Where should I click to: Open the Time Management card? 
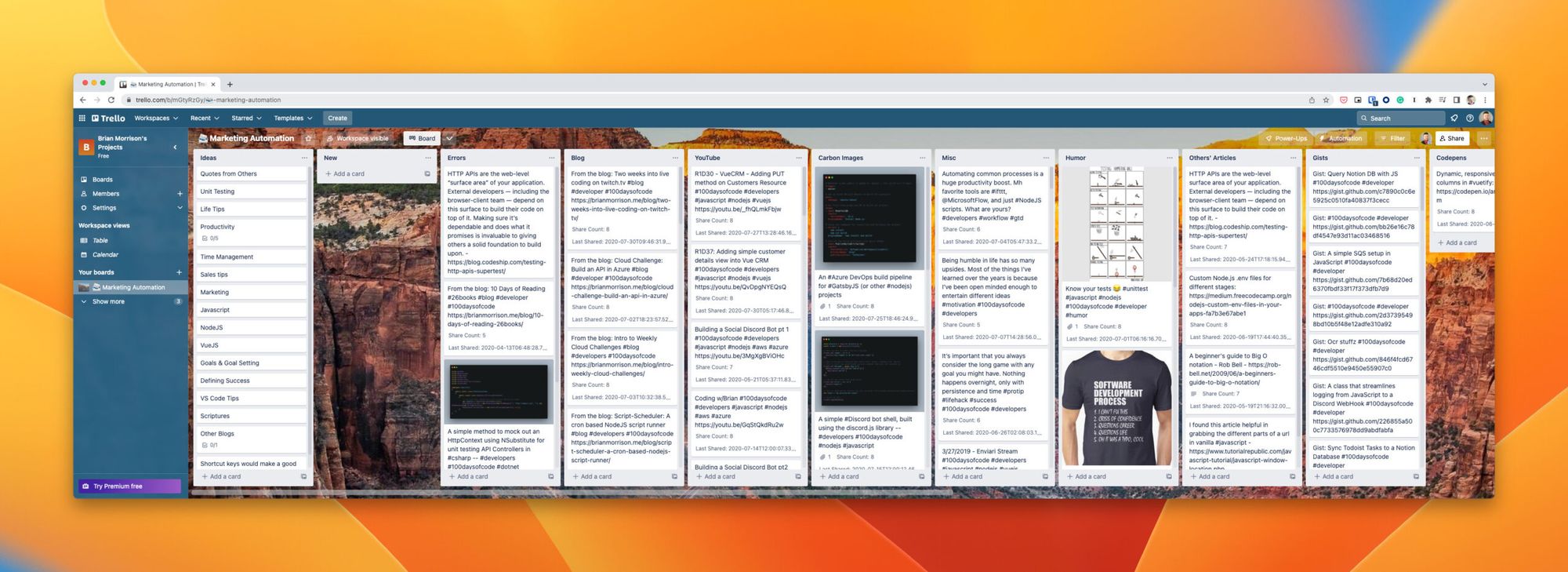tap(251, 257)
